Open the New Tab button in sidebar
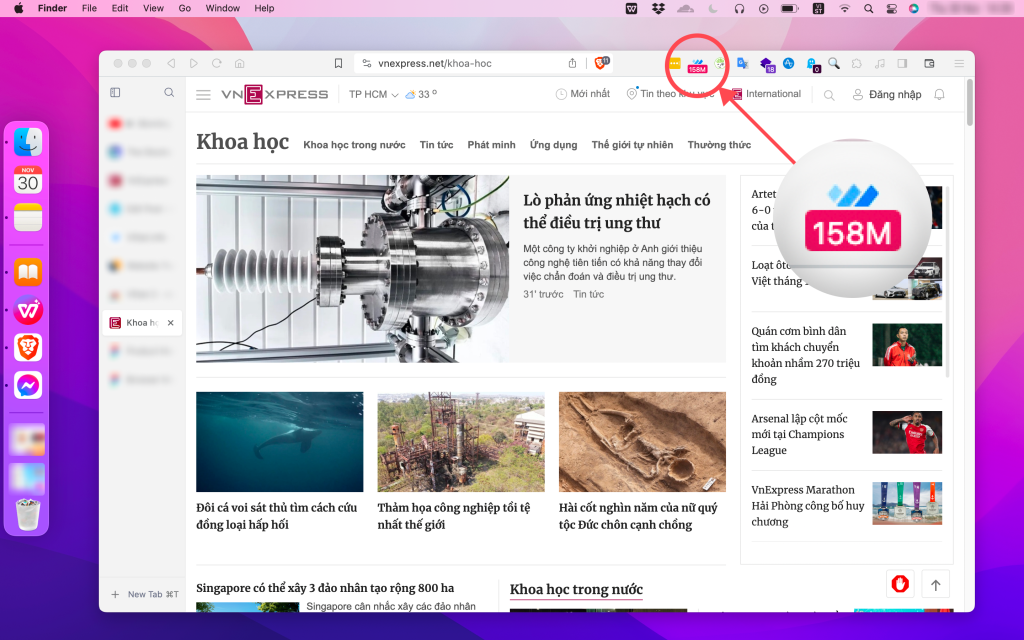 tap(145, 594)
